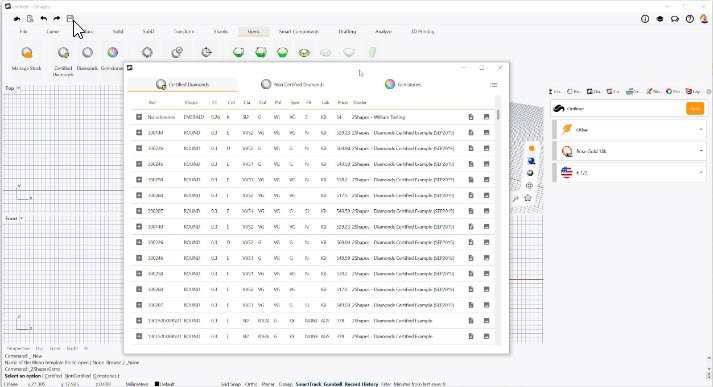Open the list menu icon in stock dialog
The height and width of the screenshot is (387, 713).
pyautogui.click(x=493, y=85)
